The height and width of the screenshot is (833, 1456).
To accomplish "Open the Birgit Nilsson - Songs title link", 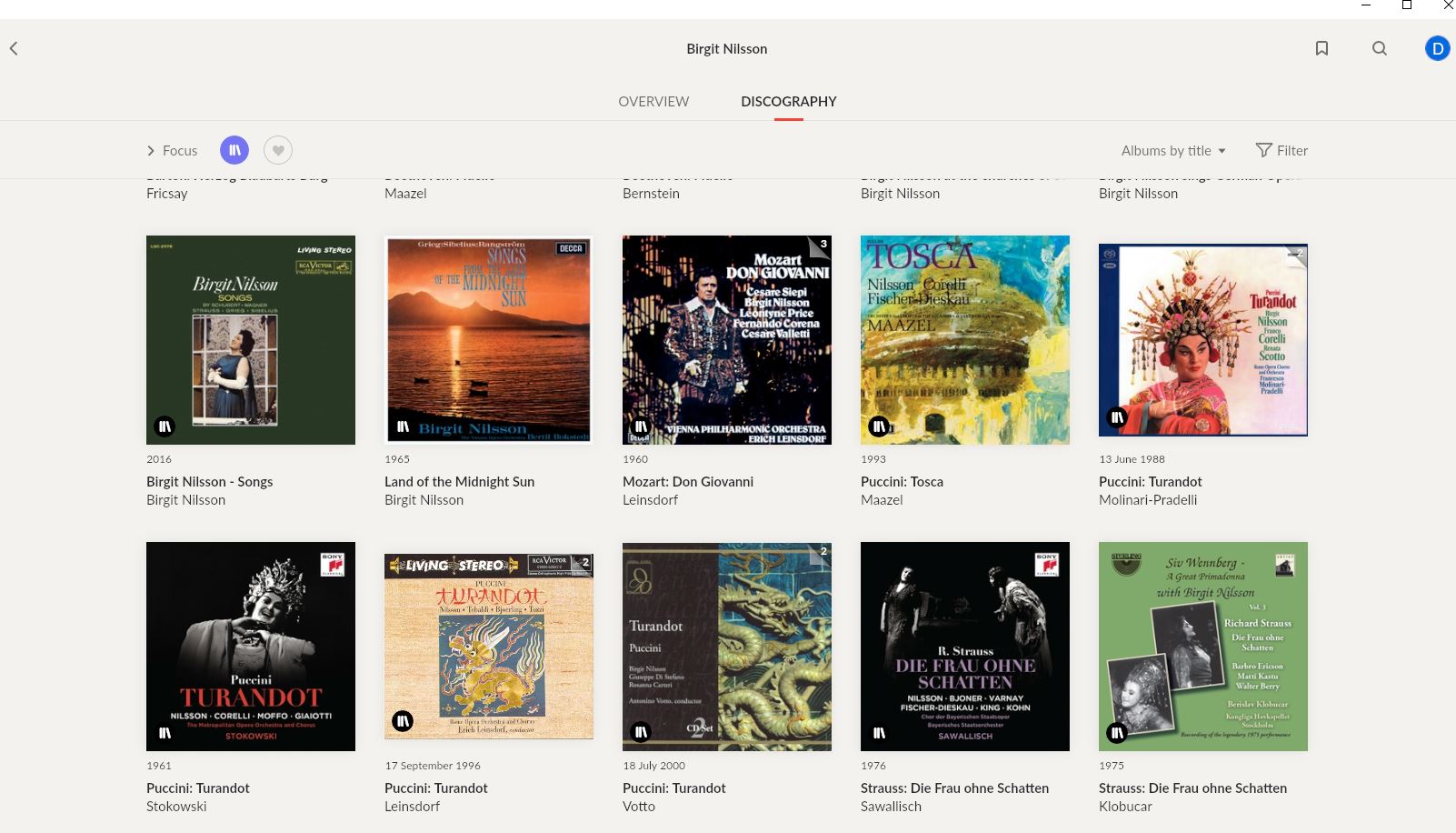I will (x=209, y=481).
